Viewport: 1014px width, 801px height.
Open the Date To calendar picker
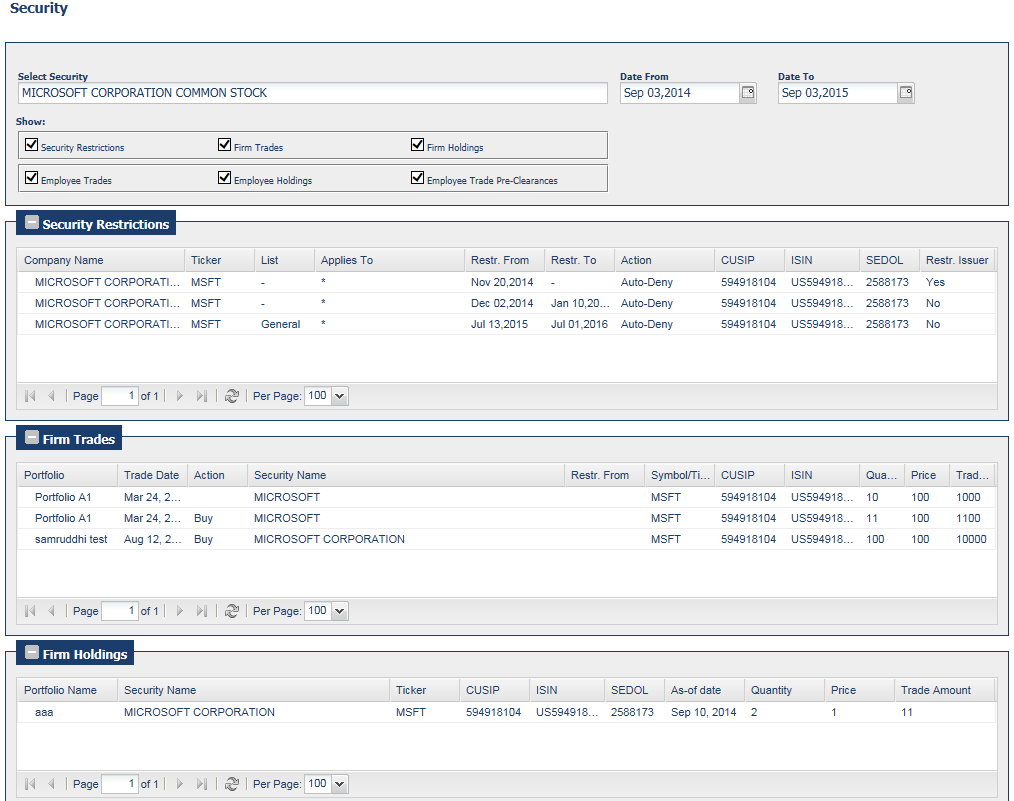coord(905,92)
